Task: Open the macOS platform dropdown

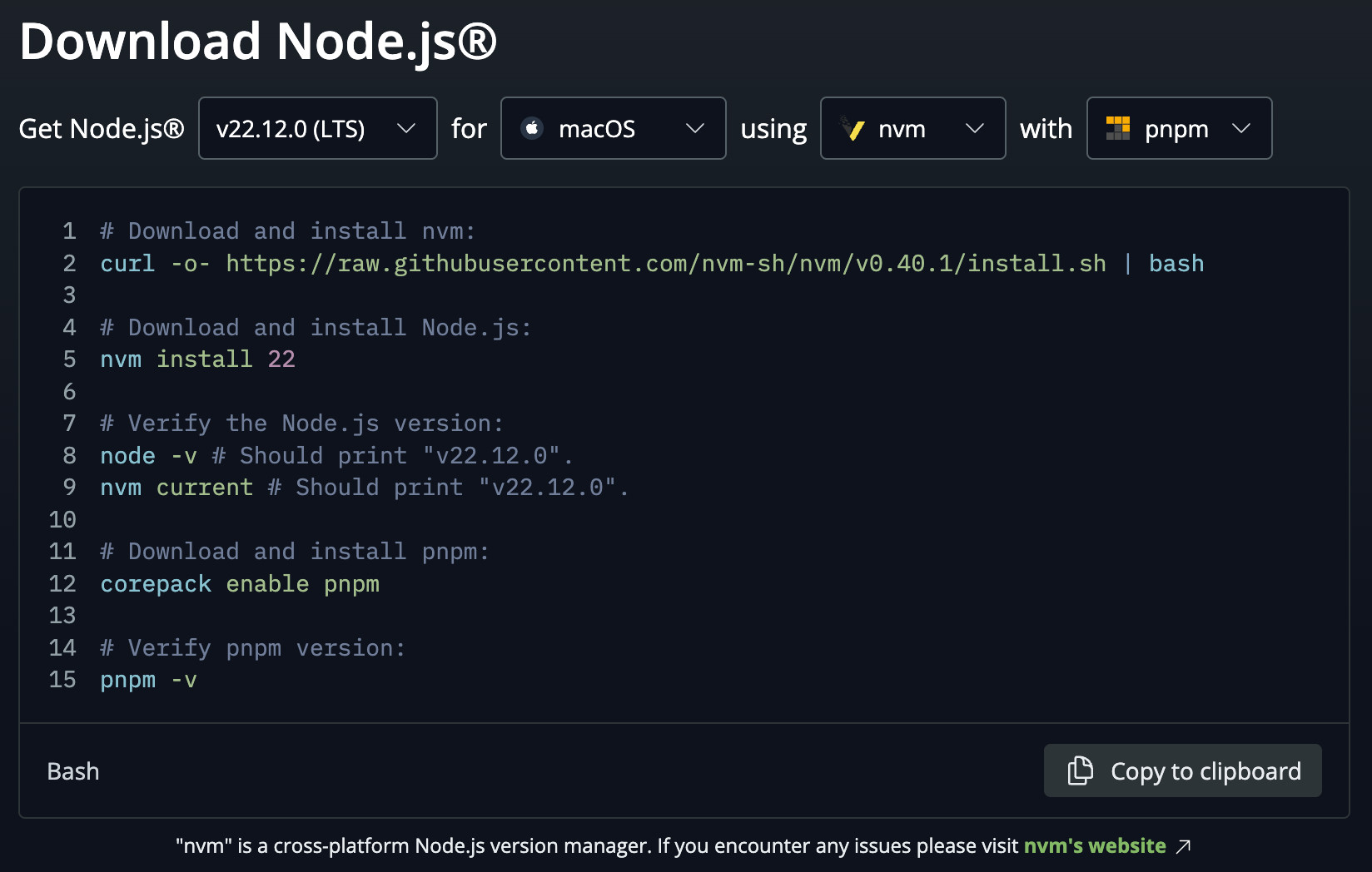Action: pyautogui.click(x=613, y=128)
